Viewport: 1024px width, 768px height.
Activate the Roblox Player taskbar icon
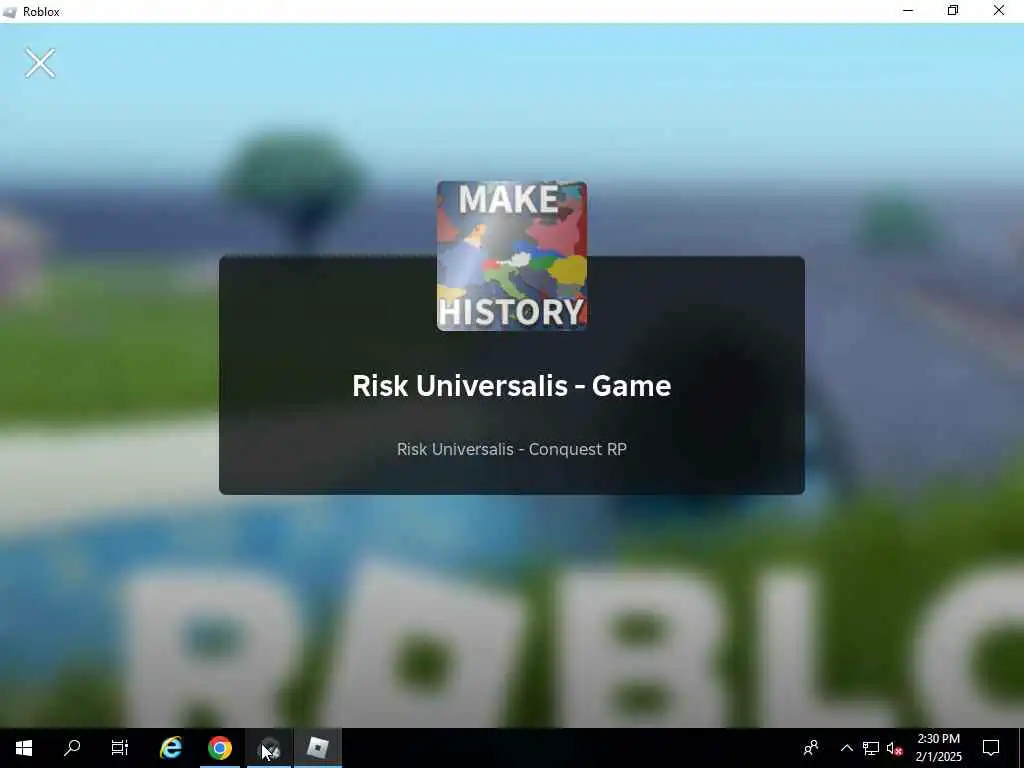pyautogui.click(x=317, y=748)
